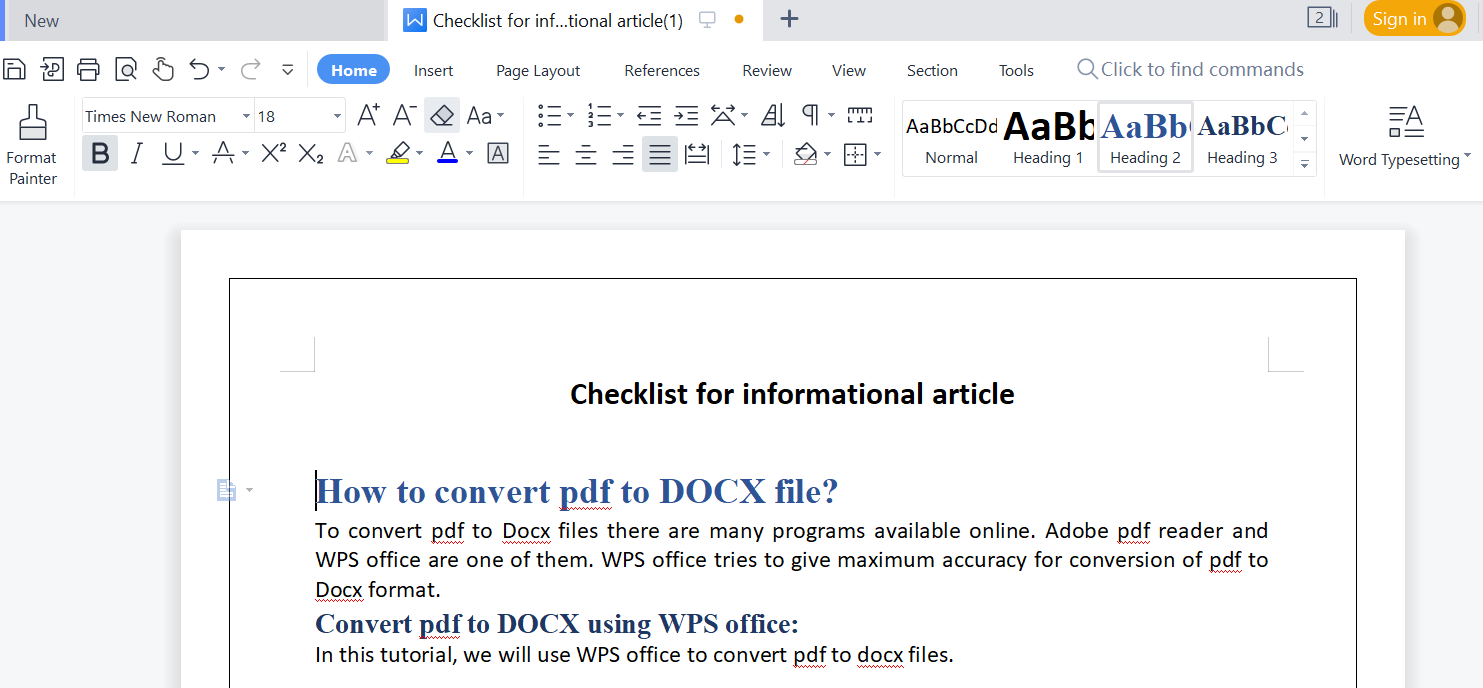Apply the Heading 2 style
This screenshot has width=1483, height=688.
tap(1145, 138)
